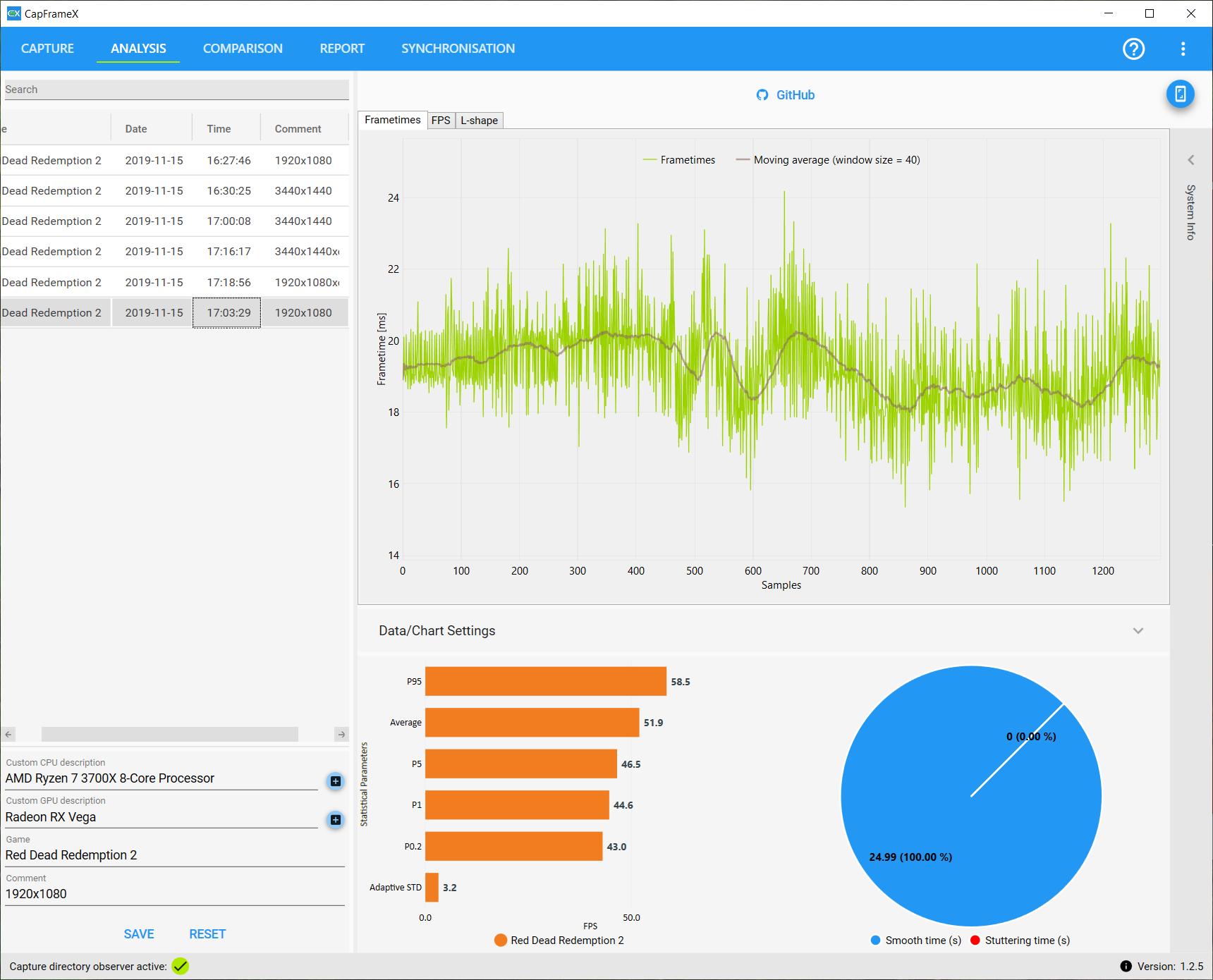Screen dimensions: 1213x980
Task: Toggle the Moving average legend series
Action: tap(827, 160)
